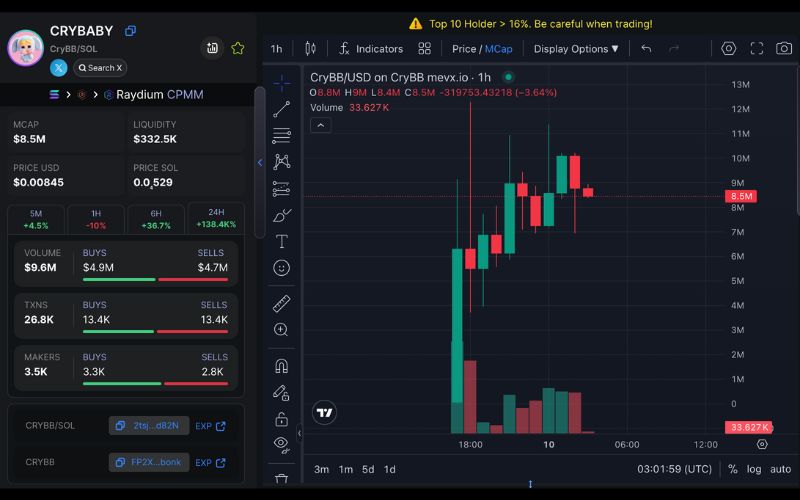Collapse the chart legend chevron
This screenshot has width=800, height=500.
pyautogui.click(x=320, y=125)
